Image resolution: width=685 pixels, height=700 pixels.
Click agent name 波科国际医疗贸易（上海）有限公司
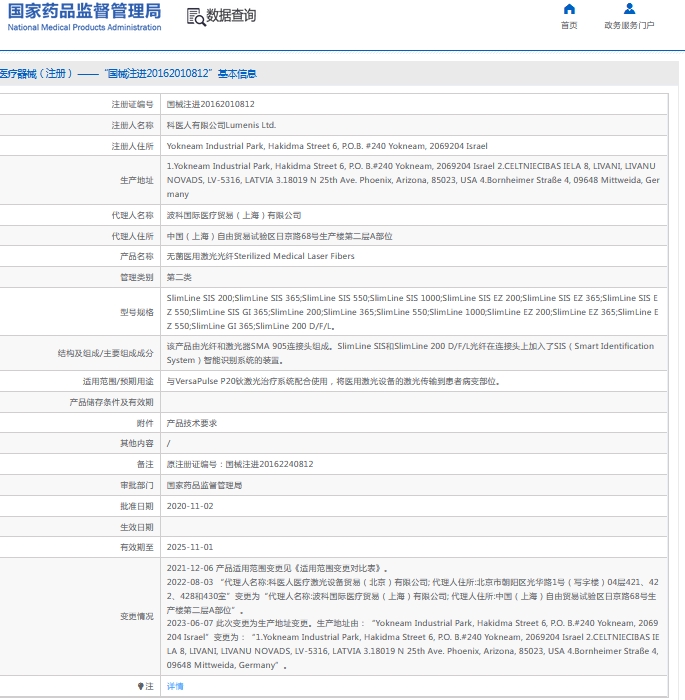point(234,215)
